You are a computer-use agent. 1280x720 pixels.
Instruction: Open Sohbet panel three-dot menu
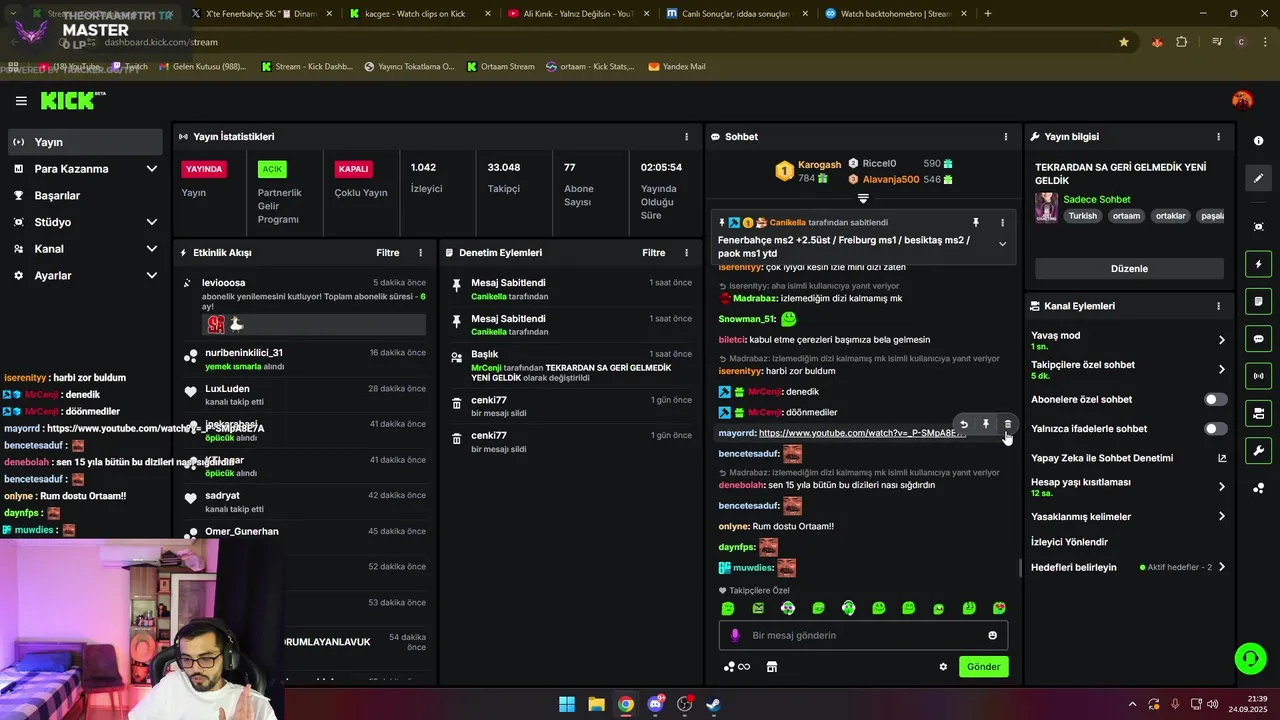coord(1006,137)
